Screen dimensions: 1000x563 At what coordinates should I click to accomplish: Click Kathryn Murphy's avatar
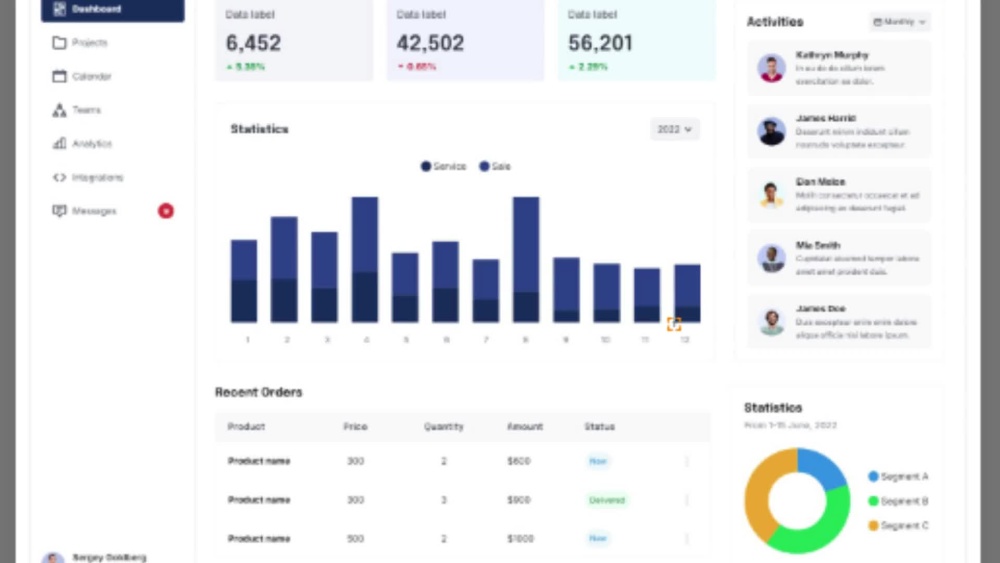click(x=771, y=68)
